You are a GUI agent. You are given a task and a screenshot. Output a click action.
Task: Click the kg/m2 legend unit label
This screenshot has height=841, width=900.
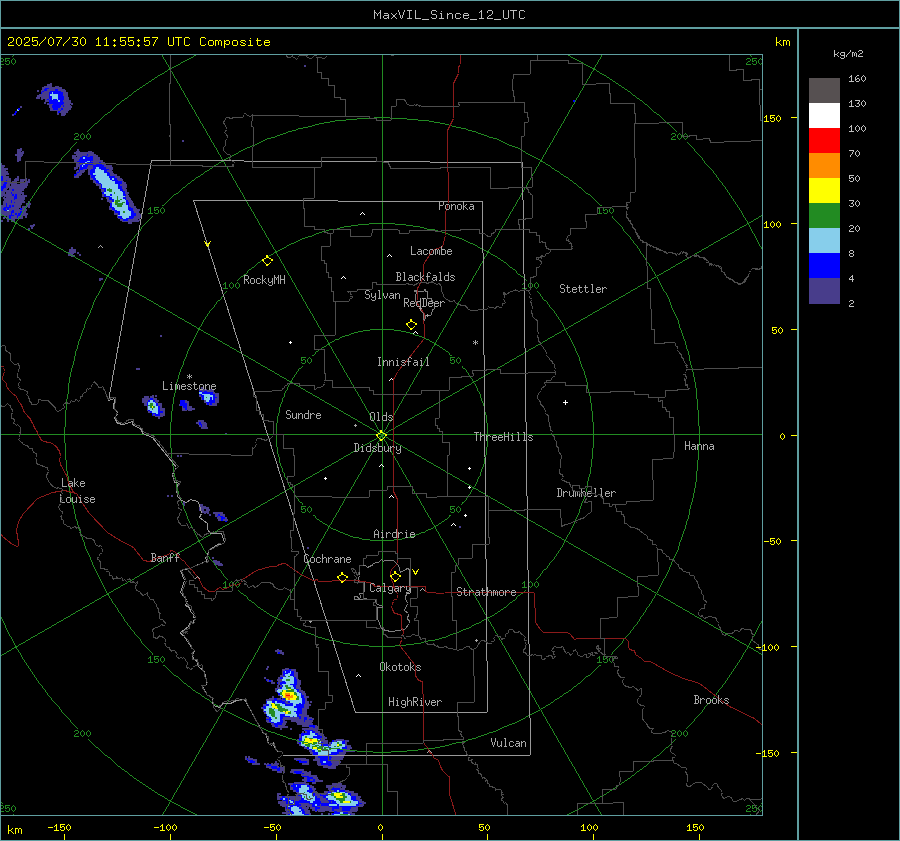pos(848,54)
